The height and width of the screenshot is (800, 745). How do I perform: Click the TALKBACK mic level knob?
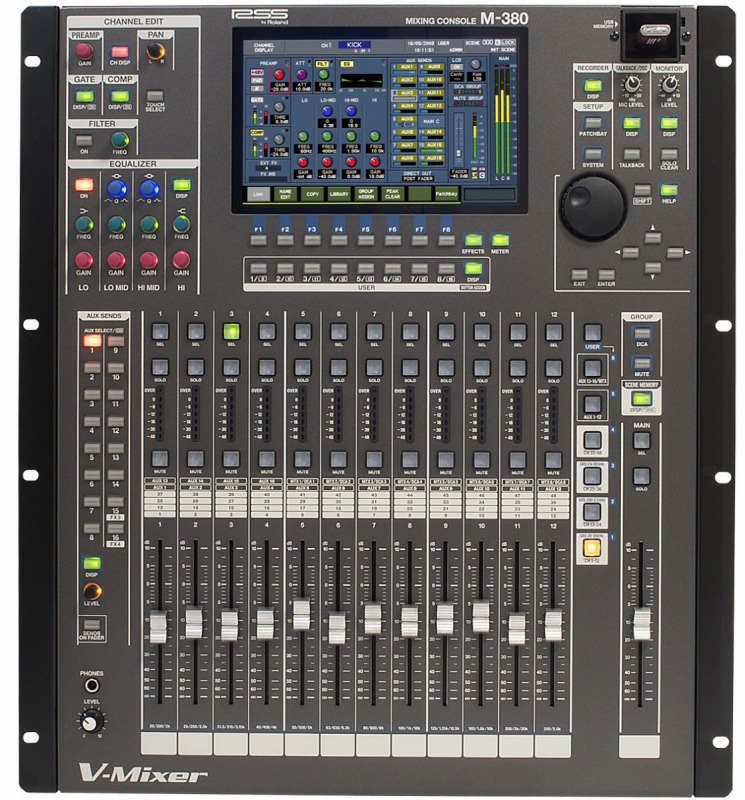click(632, 87)
